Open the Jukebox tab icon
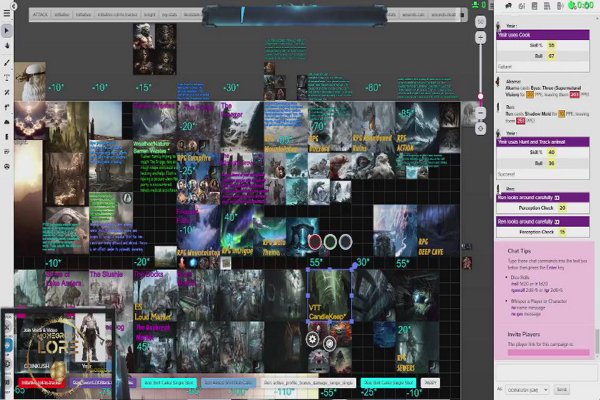600x400 pixels. click(560, 6)
